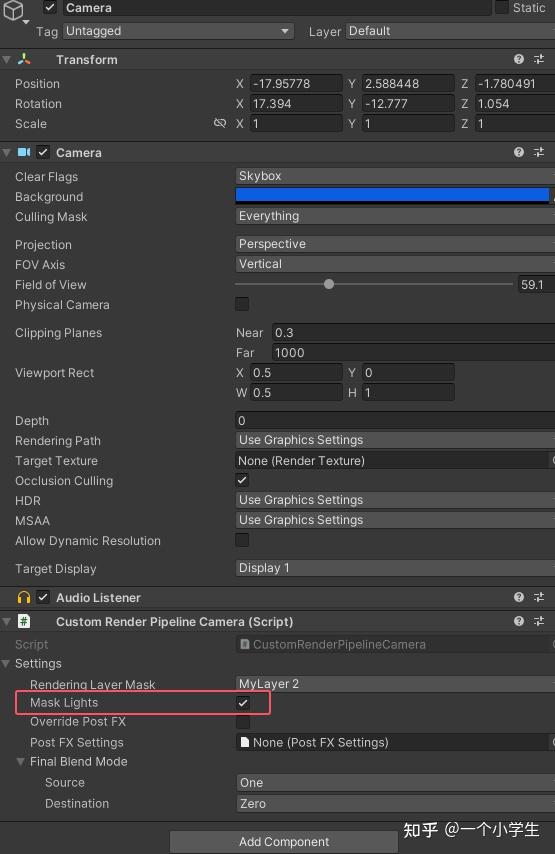This screenshot has width=555, height=854.
Task: Enable the Physical Camera checkbox
Action: [242, 304]
